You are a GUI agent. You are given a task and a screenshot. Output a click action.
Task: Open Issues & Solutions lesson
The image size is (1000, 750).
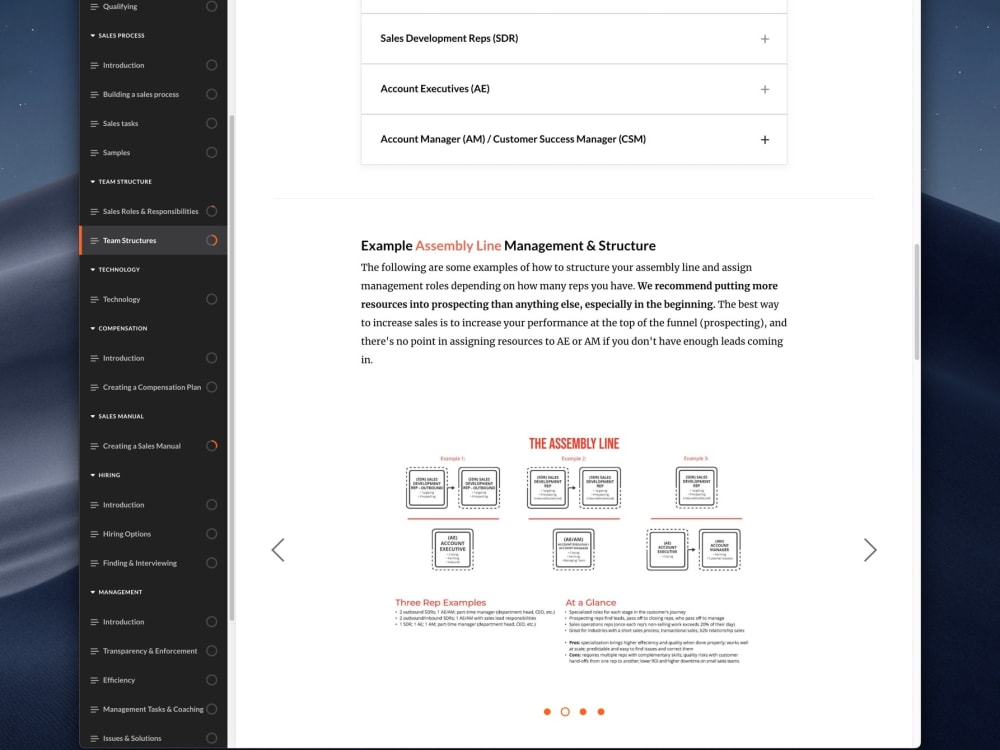click(x=132, y=739)
